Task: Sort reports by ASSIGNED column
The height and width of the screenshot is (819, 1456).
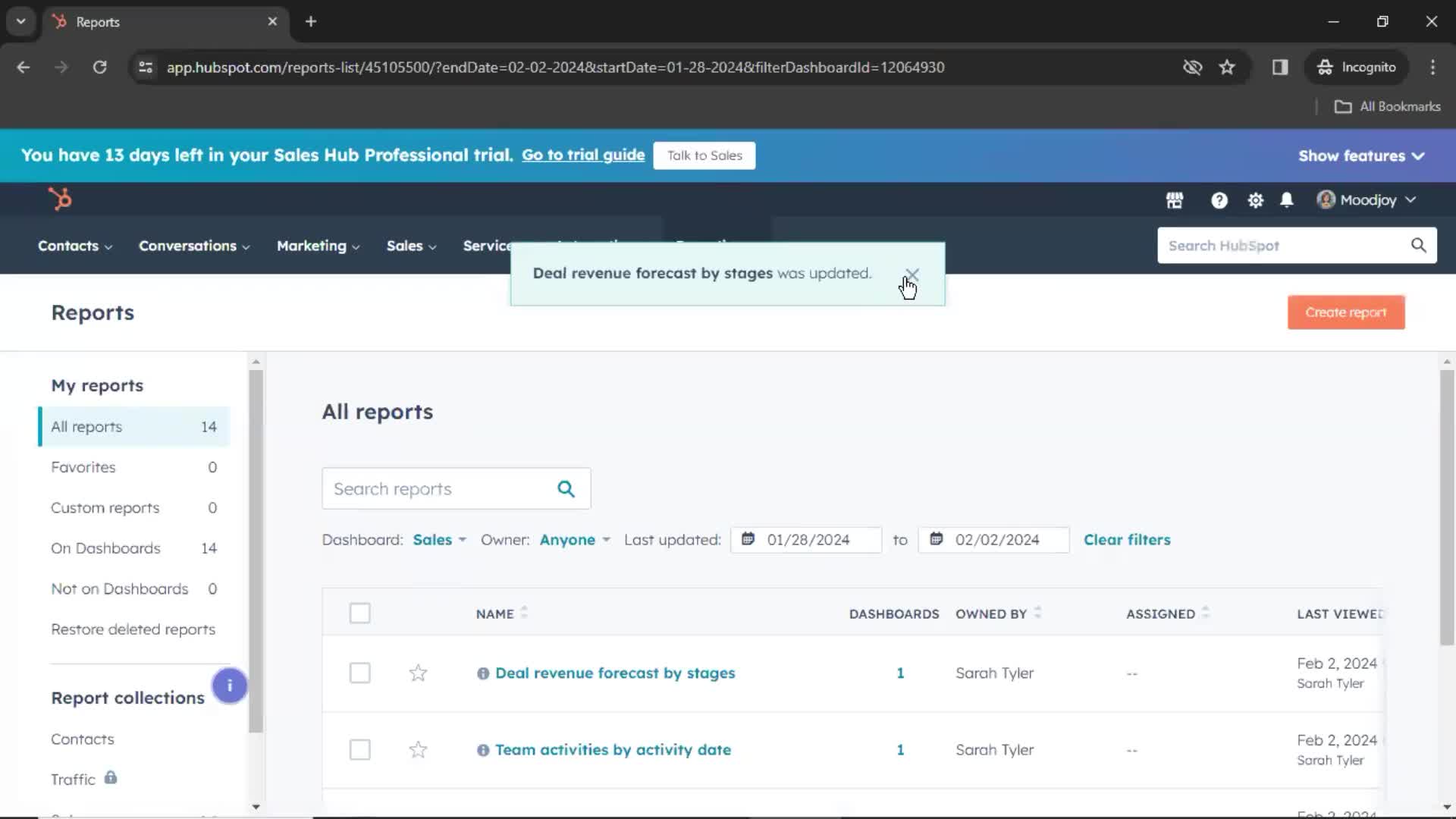Action: (1167, 613)
